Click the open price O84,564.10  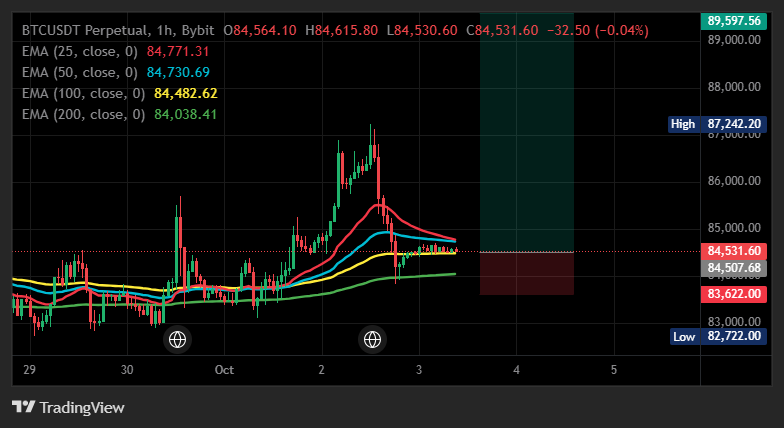coord(260,30)
